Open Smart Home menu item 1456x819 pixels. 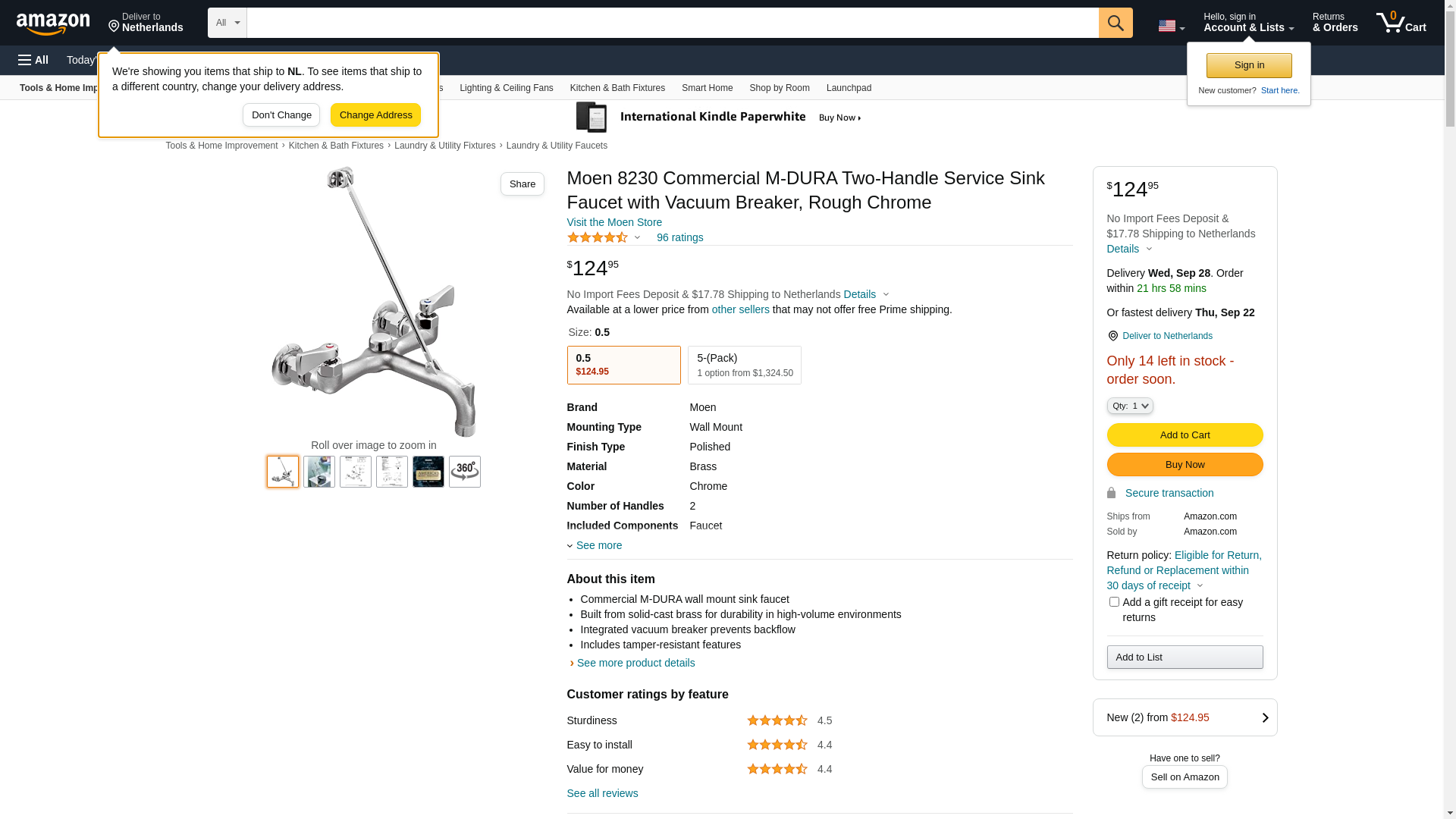click(x=707, y=88)
